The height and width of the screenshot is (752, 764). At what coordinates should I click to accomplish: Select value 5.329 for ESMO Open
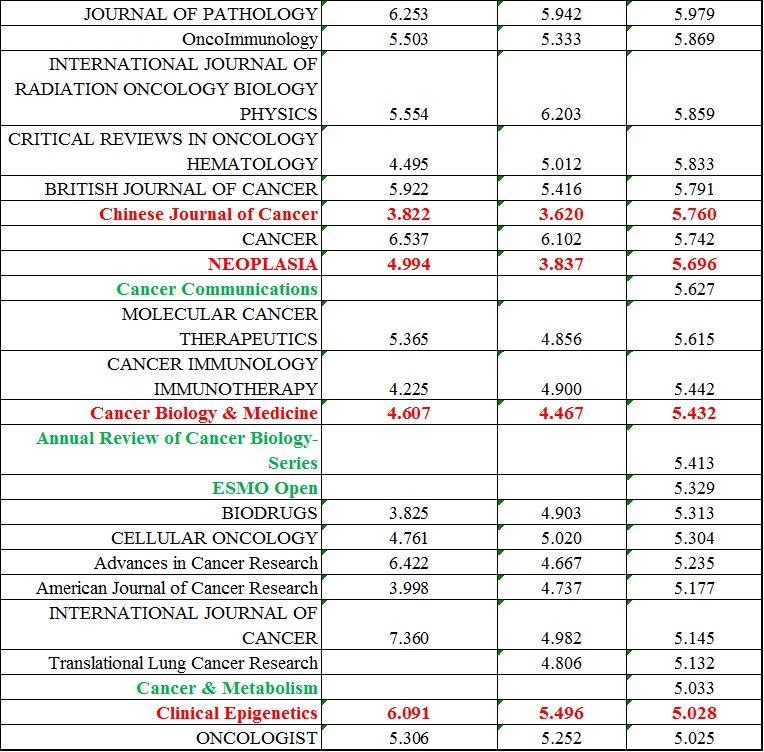pyautogui.click(x=694, y=488)
